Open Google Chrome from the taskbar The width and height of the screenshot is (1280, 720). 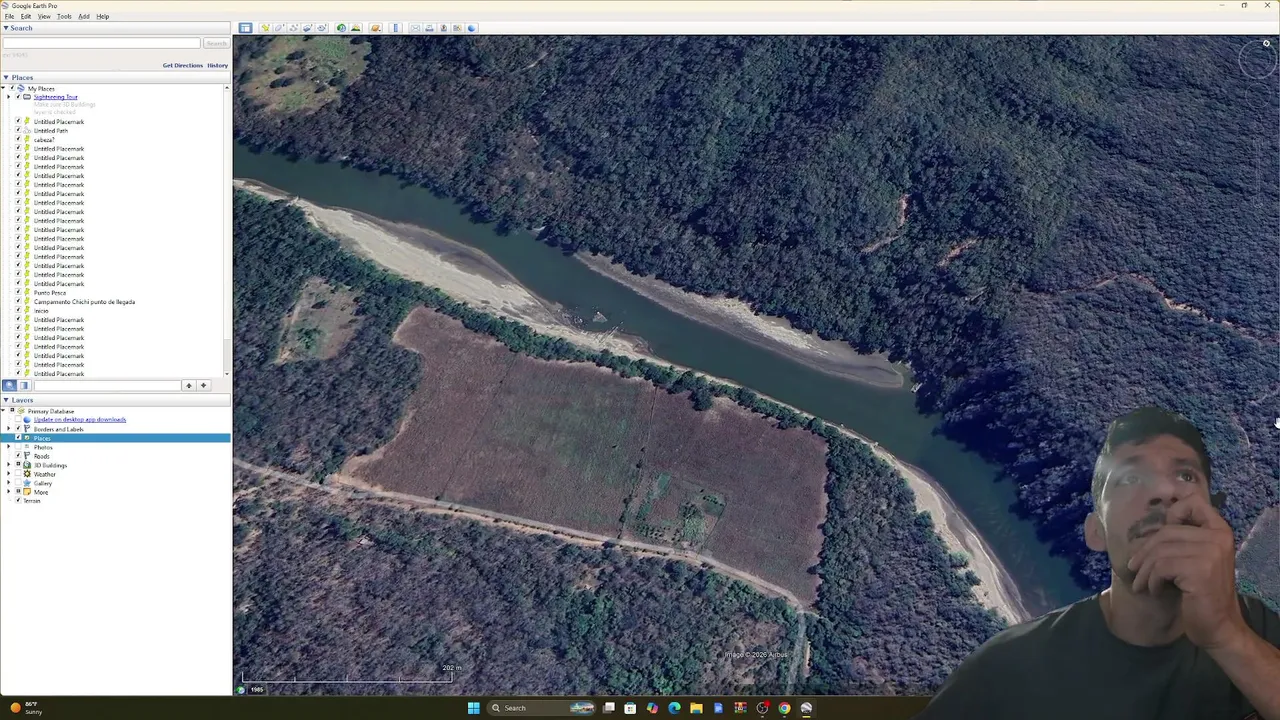click(784, 708)
